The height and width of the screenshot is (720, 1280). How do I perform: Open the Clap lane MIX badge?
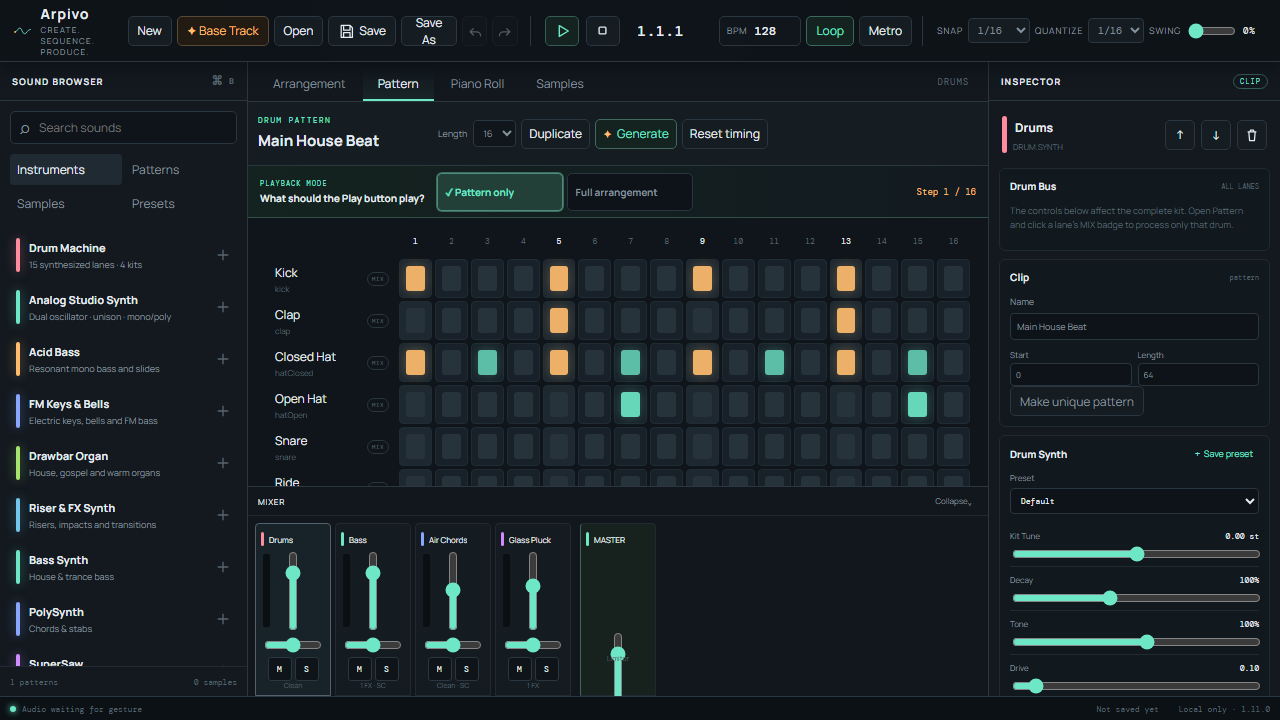point(378,321)
